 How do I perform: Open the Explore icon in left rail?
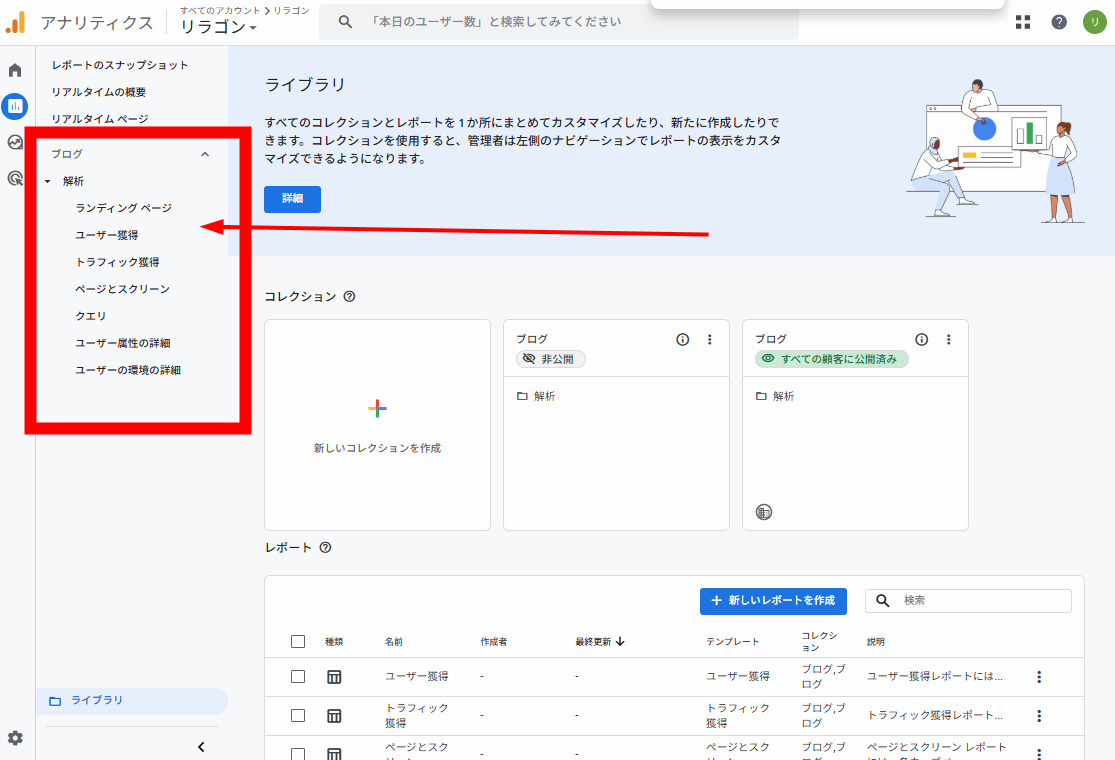(x=15, y=142)
